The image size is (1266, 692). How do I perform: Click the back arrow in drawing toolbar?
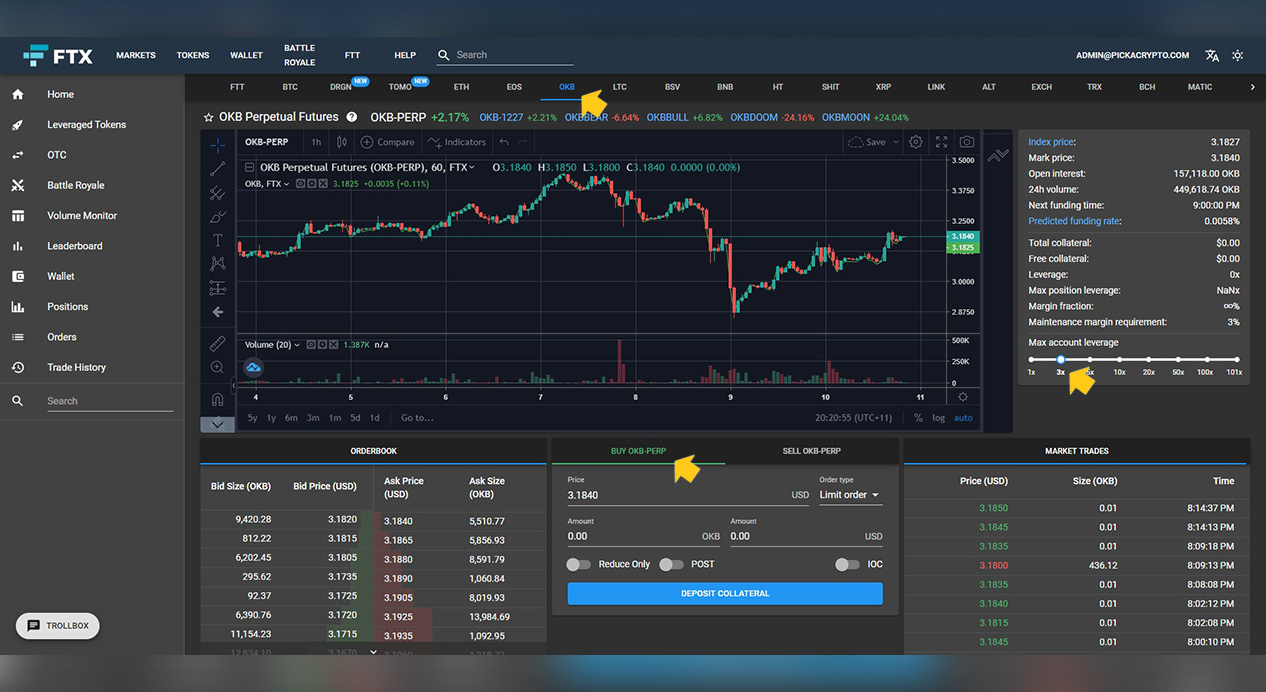[x=218, y=312]
